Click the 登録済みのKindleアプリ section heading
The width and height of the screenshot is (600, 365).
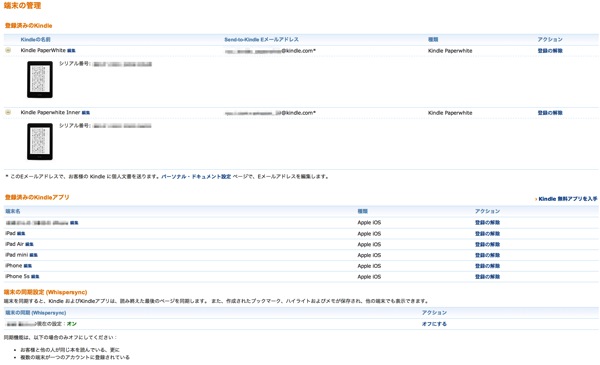coord(37,197)
